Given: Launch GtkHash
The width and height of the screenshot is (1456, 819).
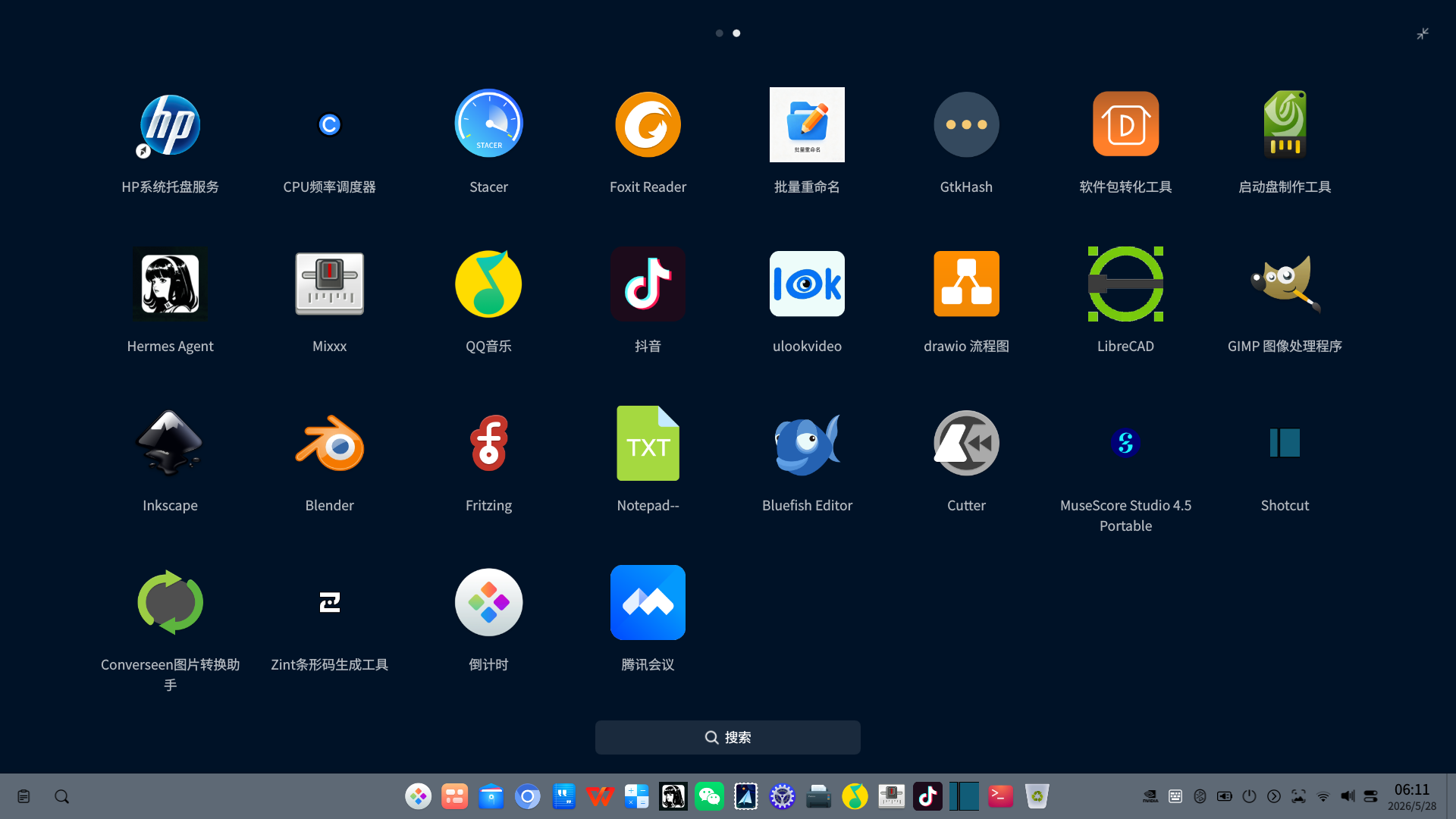Looking at the screenshot, I should pyautogui.click(x=966, y=125).
